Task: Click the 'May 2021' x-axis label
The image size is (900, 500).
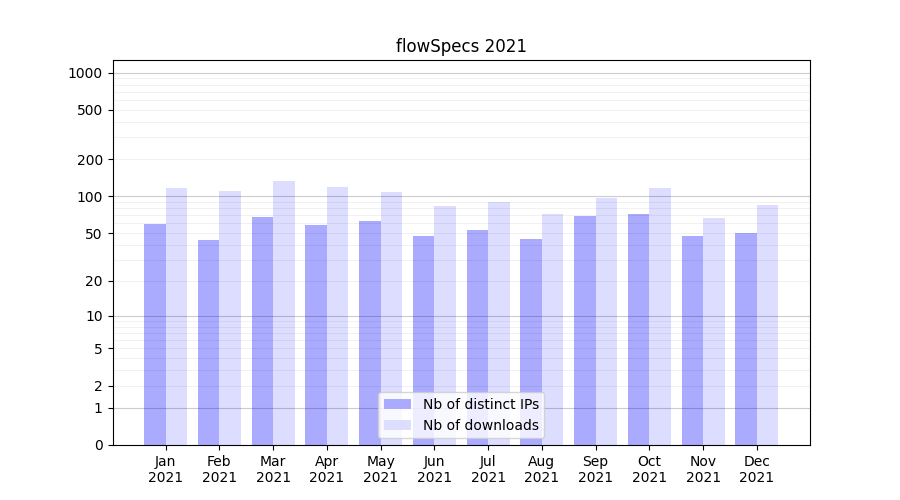Action: click(x=381, y=469)
